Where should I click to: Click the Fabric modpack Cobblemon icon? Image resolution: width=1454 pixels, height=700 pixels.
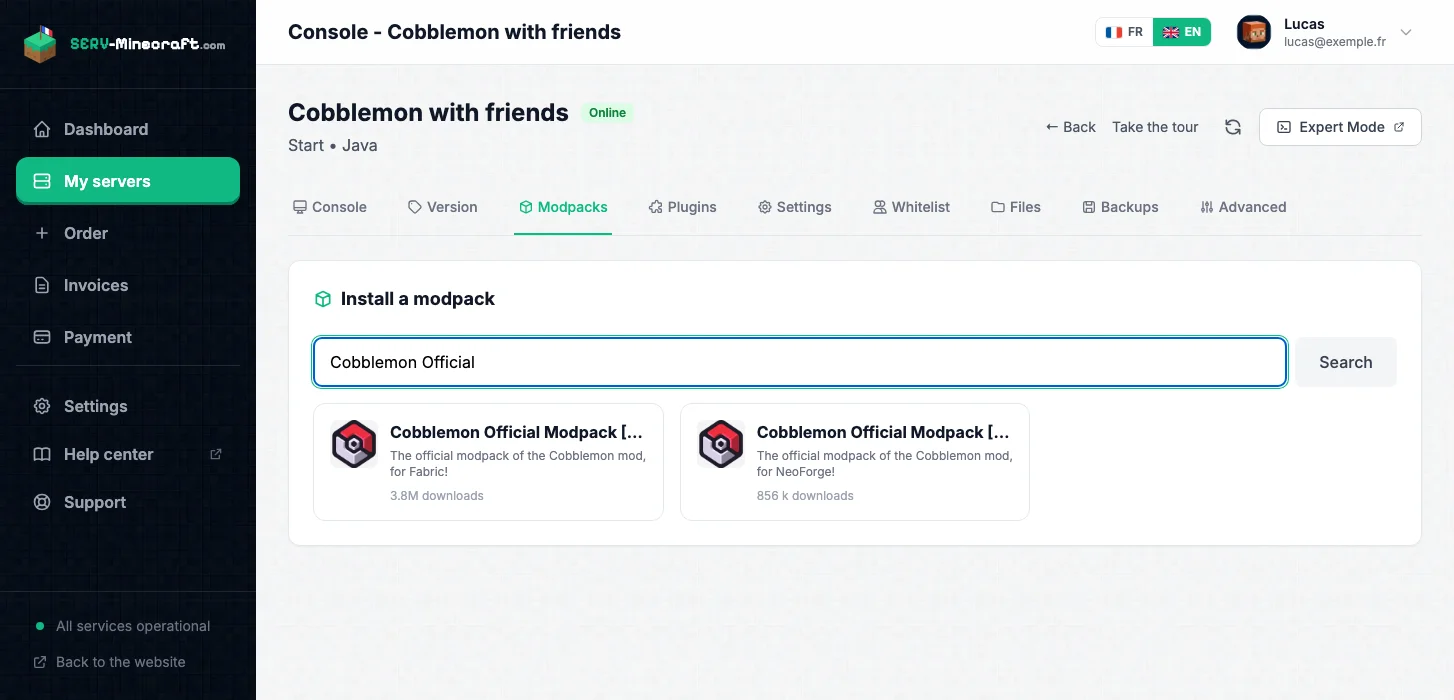pyautogui.click(x=354, y=444)
